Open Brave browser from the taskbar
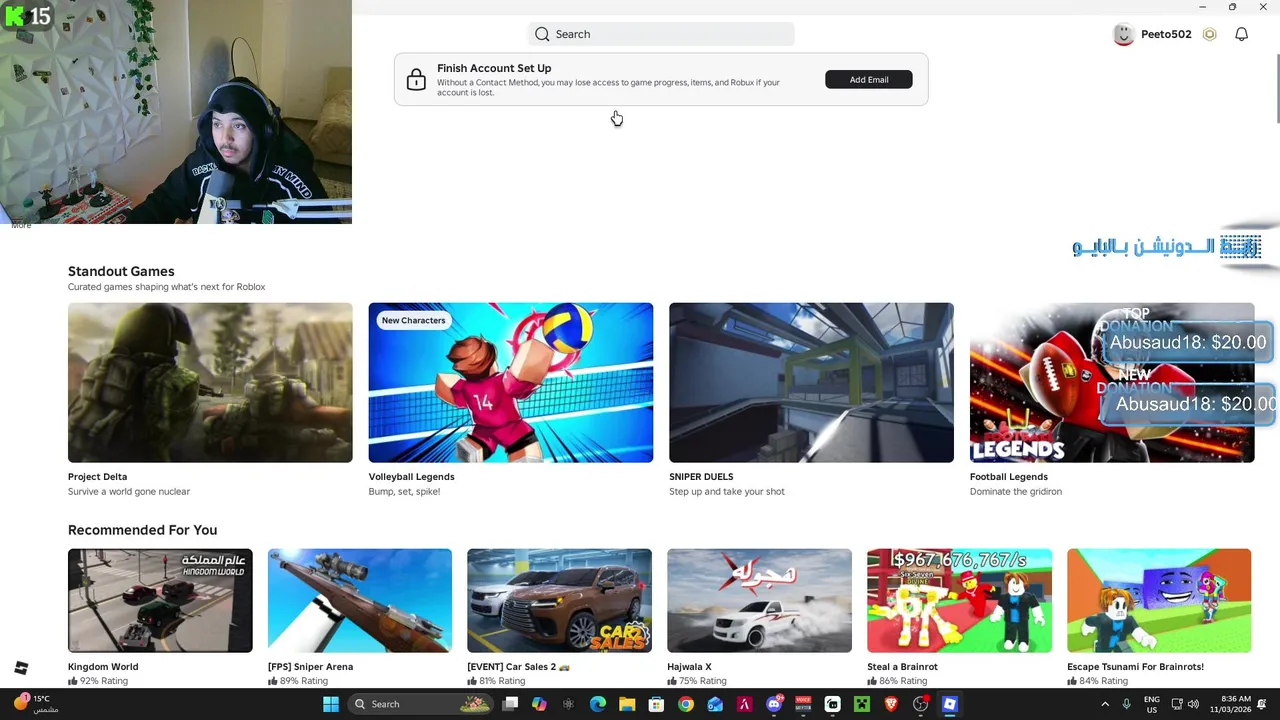 point(891,704)
